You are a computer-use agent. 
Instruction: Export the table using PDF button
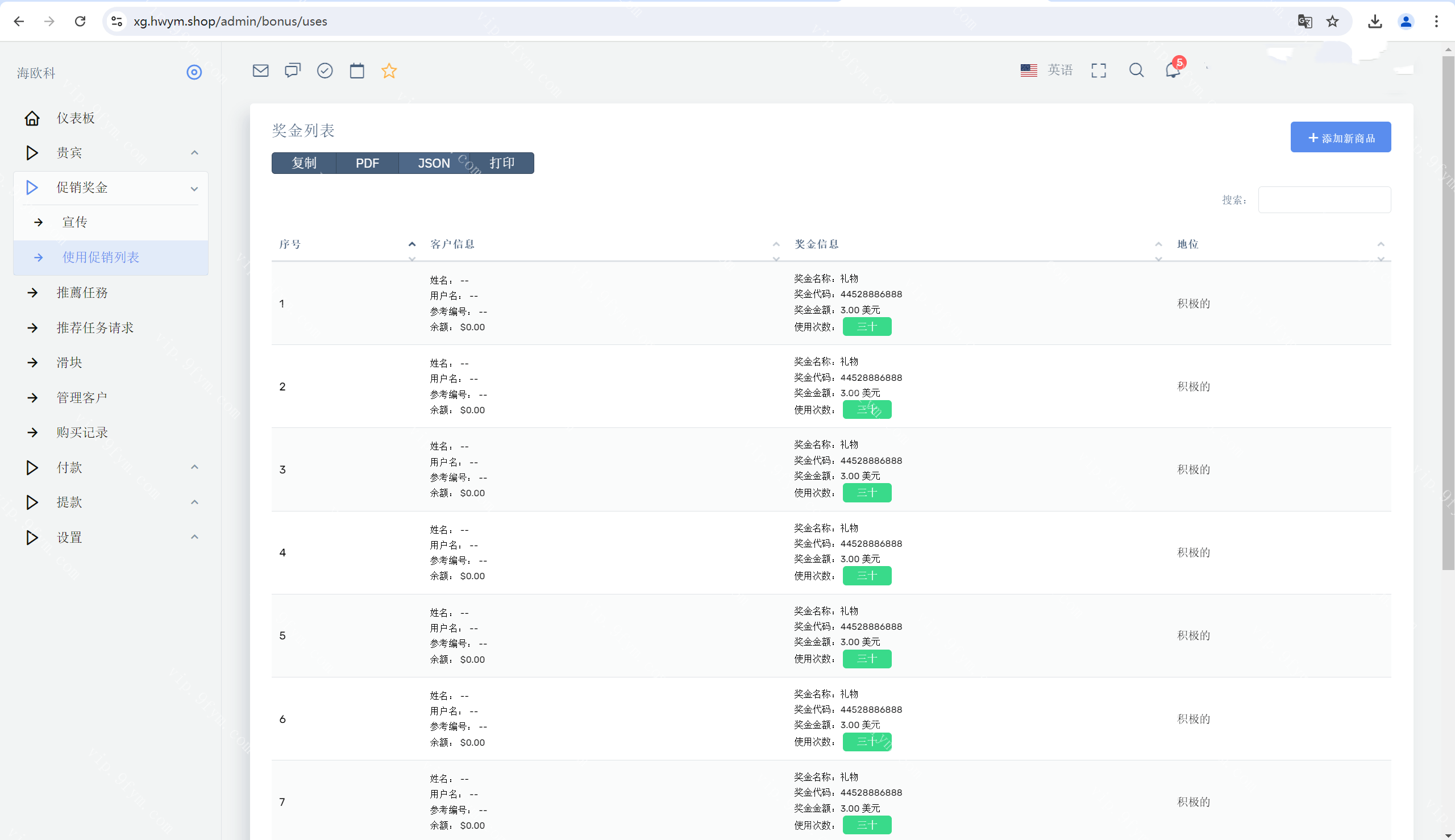pos(367,163)
